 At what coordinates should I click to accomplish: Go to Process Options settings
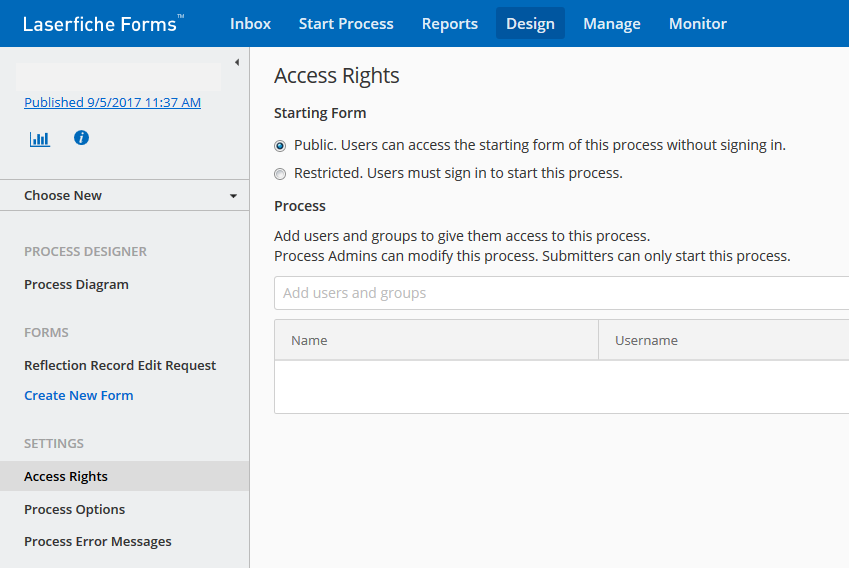click(74, 510)
